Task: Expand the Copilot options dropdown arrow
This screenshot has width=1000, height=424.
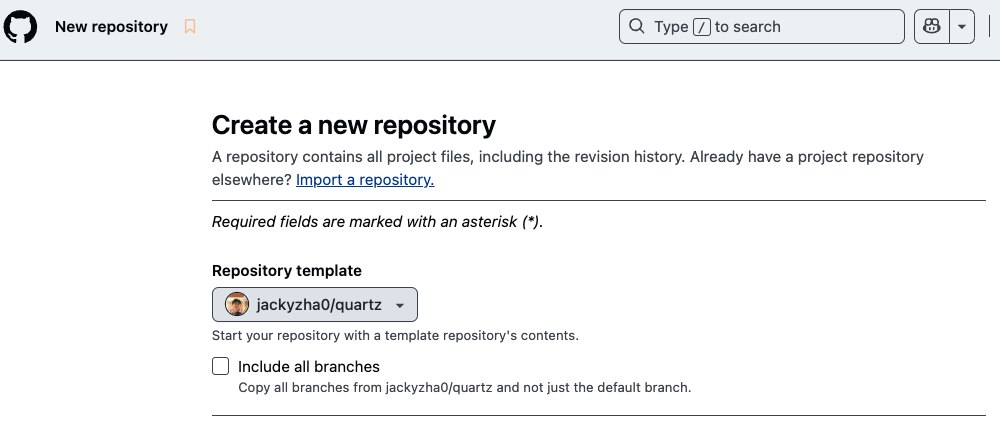Action: pos(962,26)
